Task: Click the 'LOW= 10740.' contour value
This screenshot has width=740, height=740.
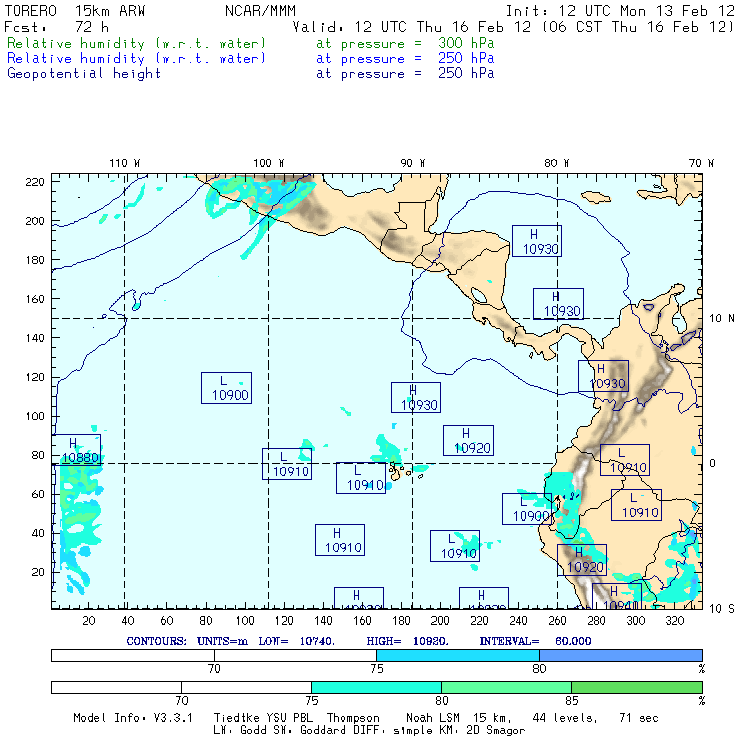Action: (x=296, y=641)
